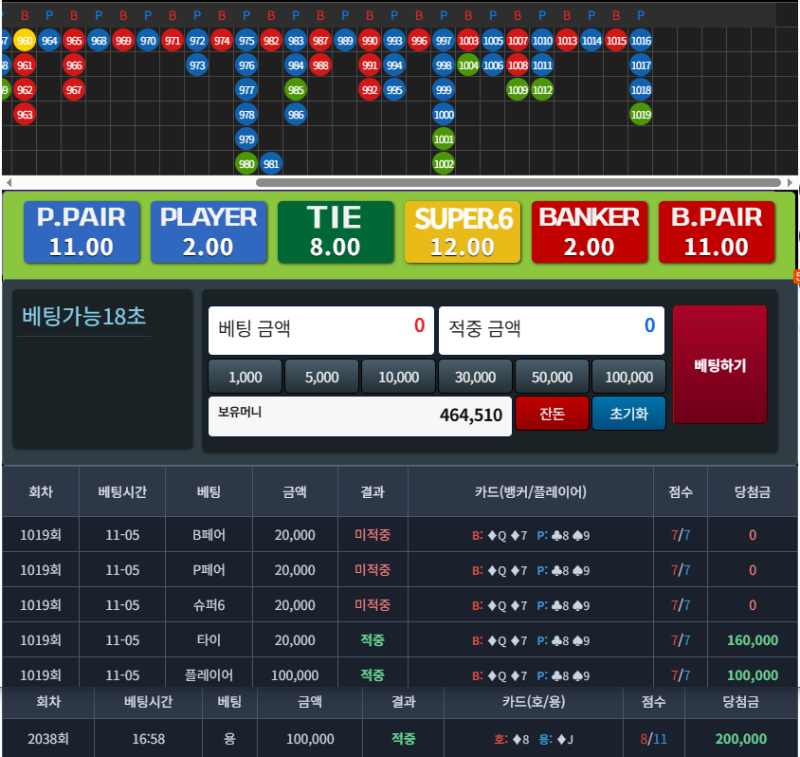Select the yellow SUPER.6 12.00 bet
Image resolution: width=800 pixels, height=757 pixels.
coord(462,232)
